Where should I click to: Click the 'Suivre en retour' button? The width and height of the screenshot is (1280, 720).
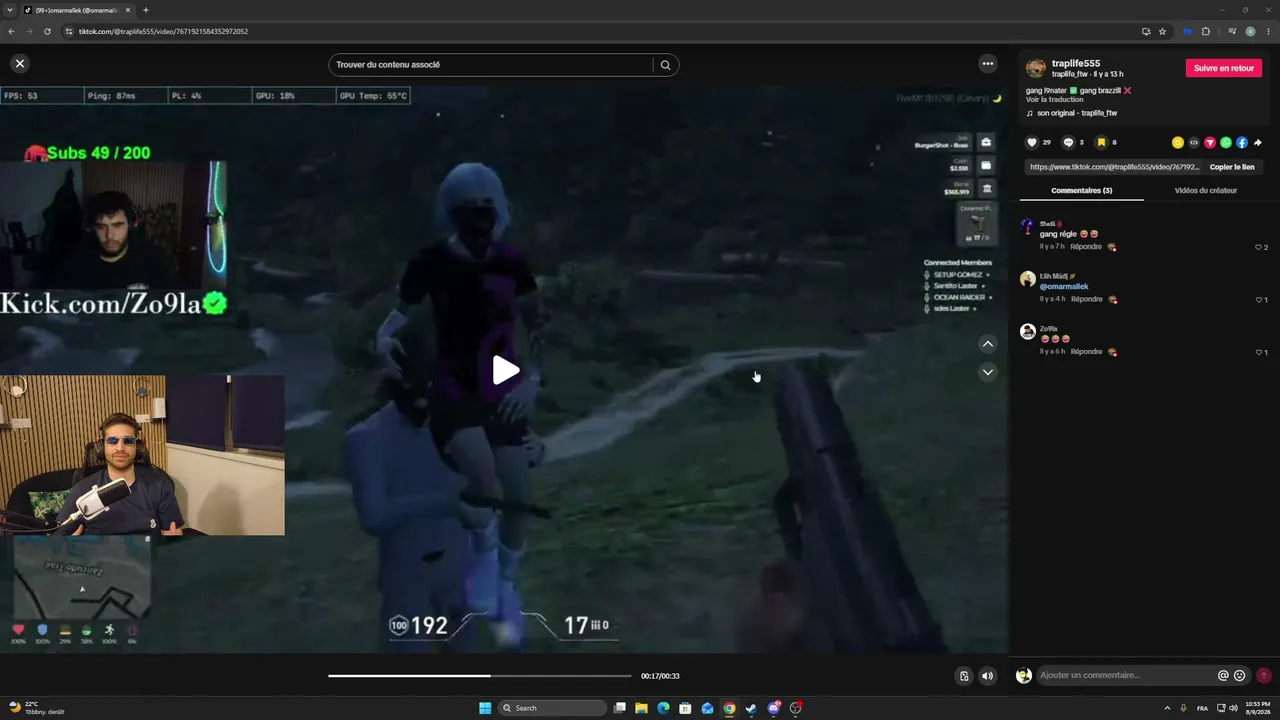click(1224, 68)
